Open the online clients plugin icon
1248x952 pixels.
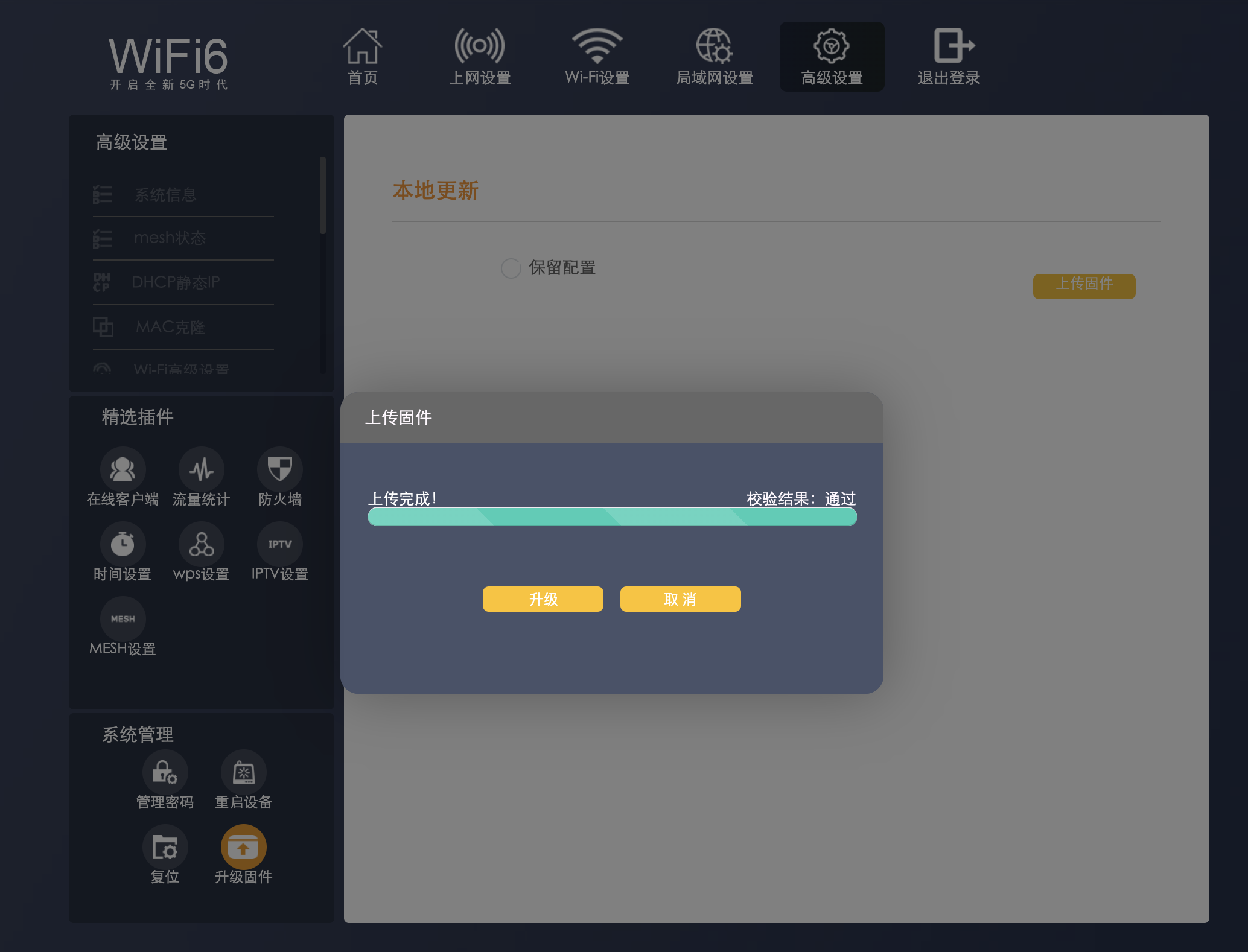123,469
